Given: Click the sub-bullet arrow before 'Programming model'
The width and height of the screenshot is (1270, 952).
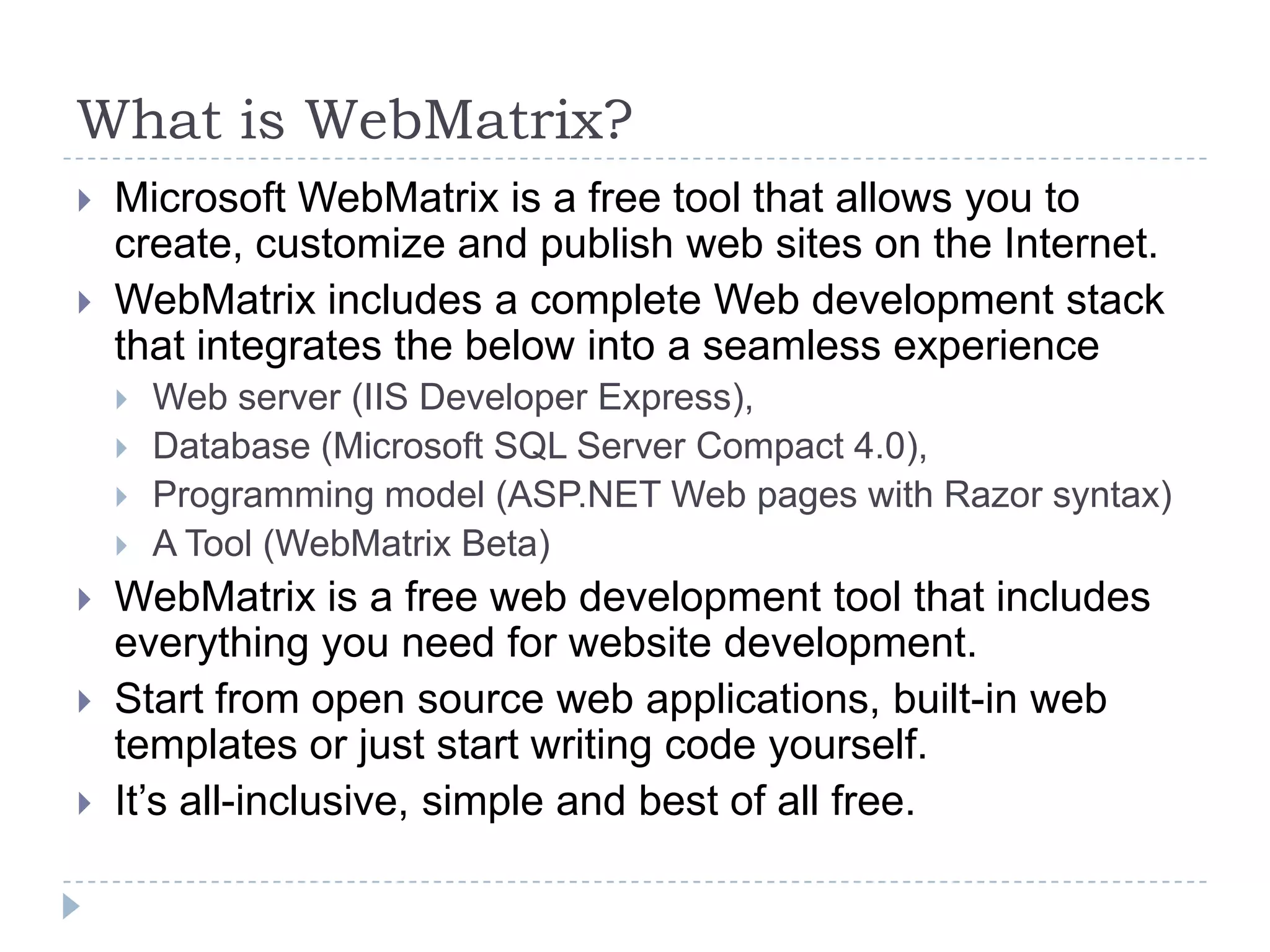Looking at the screenshot, I should (x=122, y=497).
